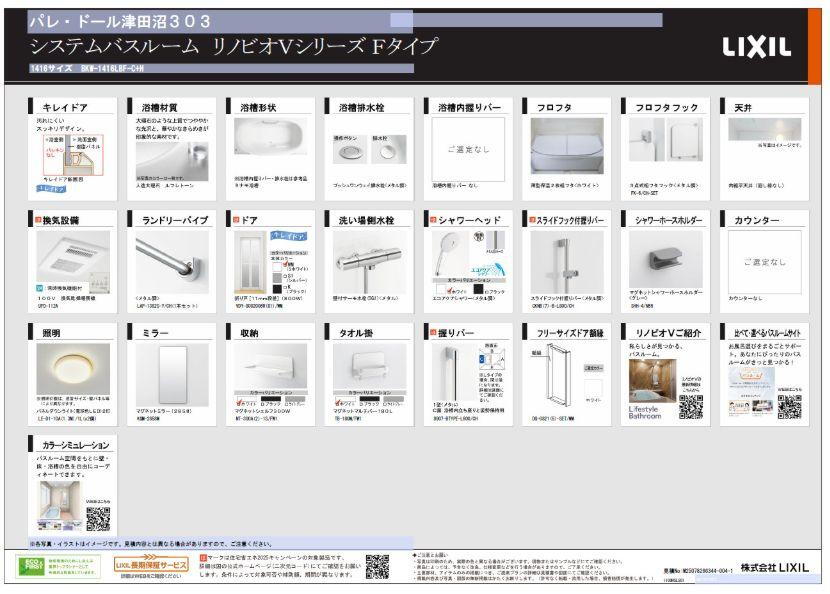830x594 pixels.
Task: Click the ECO green badge in footer
Action: 45,567
